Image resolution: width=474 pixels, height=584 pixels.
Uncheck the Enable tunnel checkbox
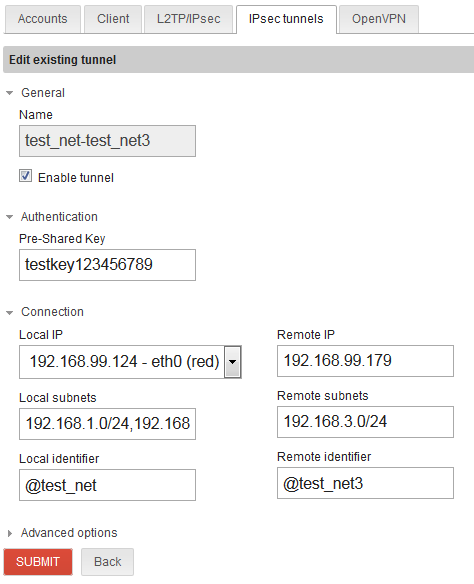pos(26,176)
